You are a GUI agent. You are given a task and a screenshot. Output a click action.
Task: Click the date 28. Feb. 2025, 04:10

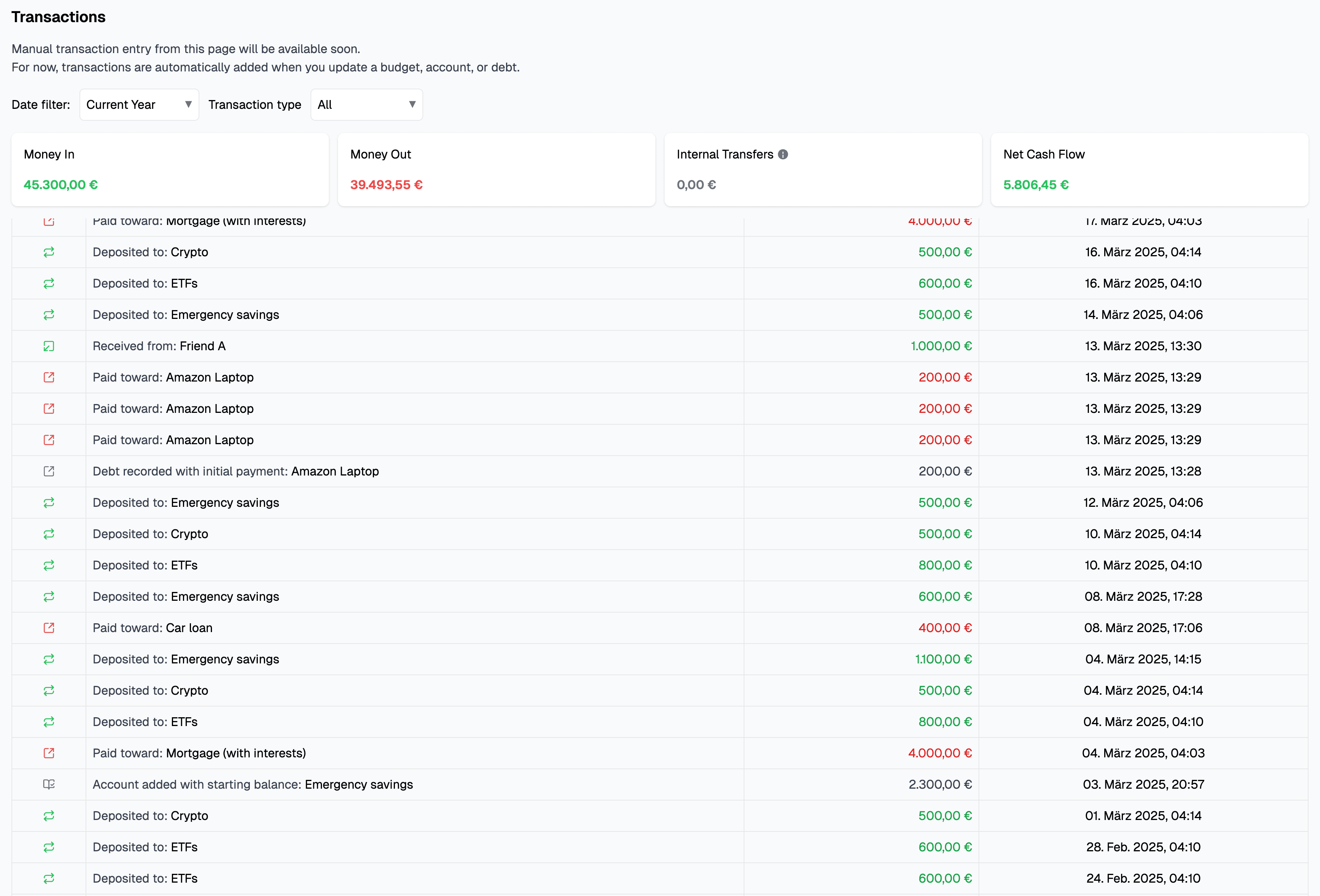point(1144,847)
